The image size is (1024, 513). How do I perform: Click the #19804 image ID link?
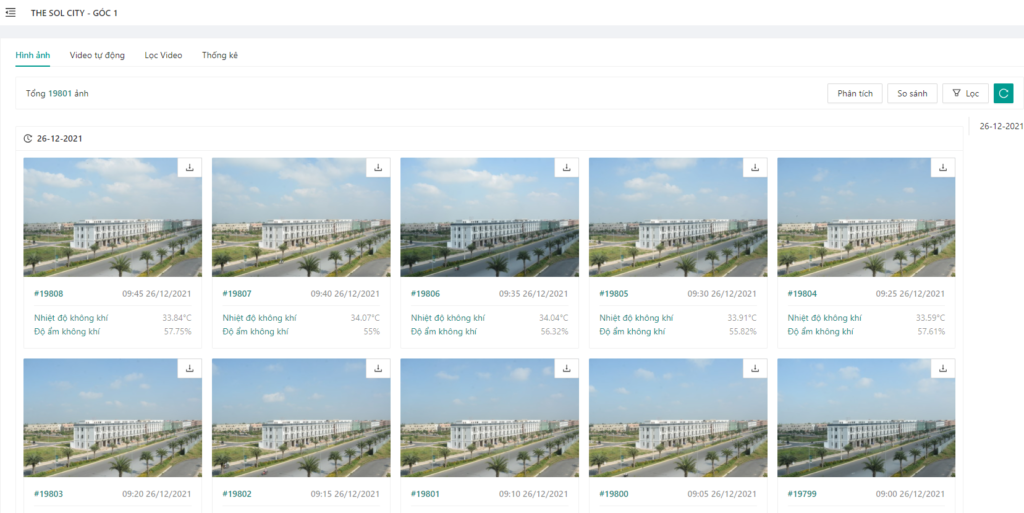(x=802, y=294)
